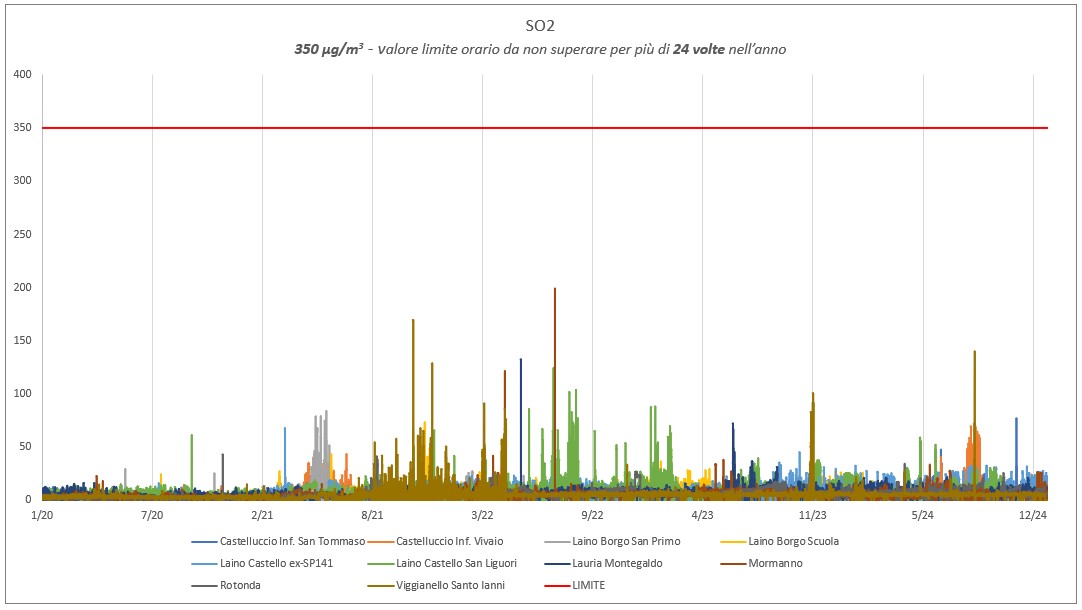Click the 12/24 x-axis date label

coord(1032,515)
